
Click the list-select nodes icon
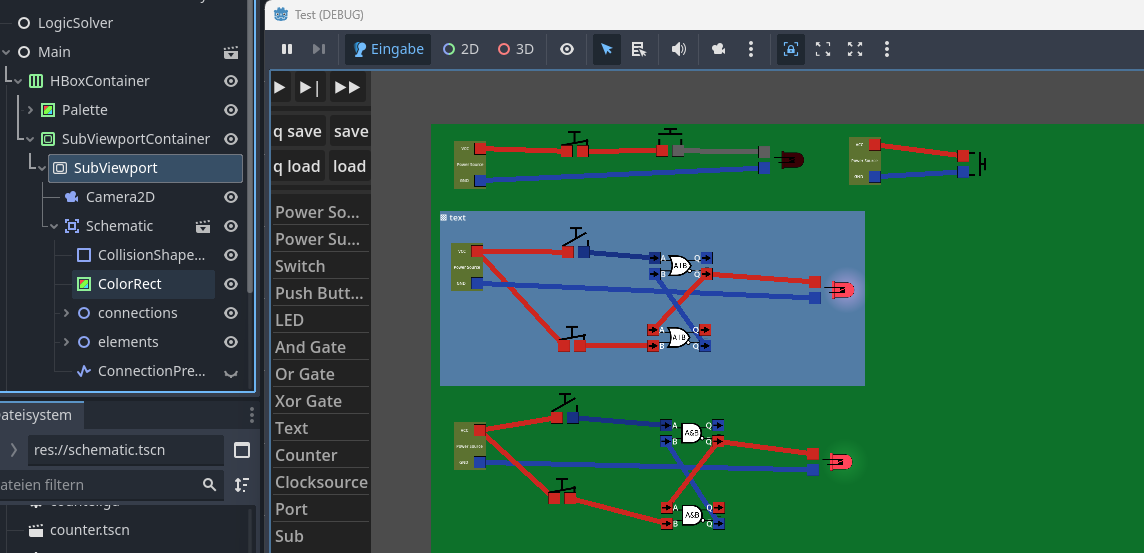click(x=639, y=49)
